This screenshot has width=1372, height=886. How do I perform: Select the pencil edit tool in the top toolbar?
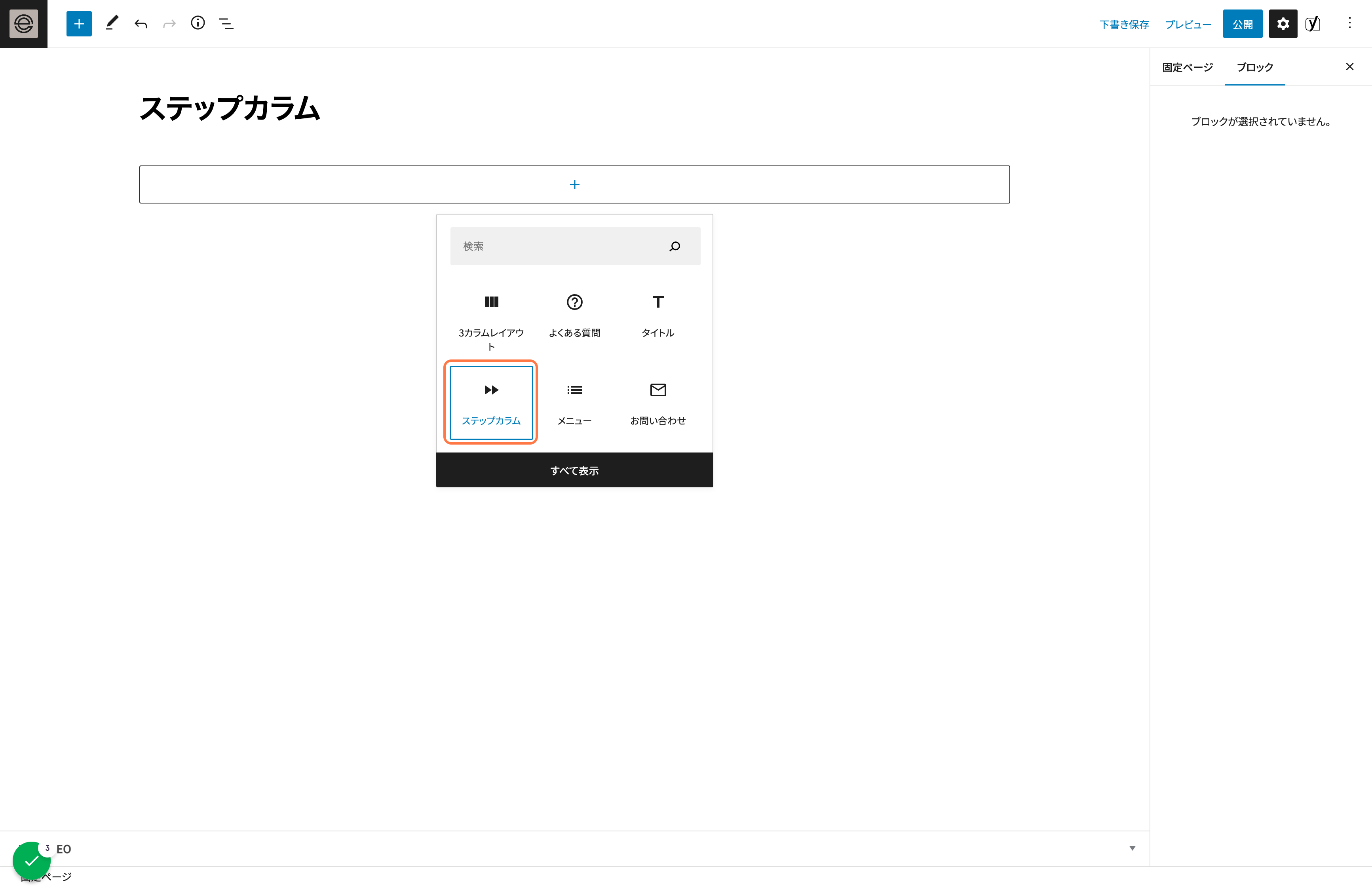(x=112, y=23)
